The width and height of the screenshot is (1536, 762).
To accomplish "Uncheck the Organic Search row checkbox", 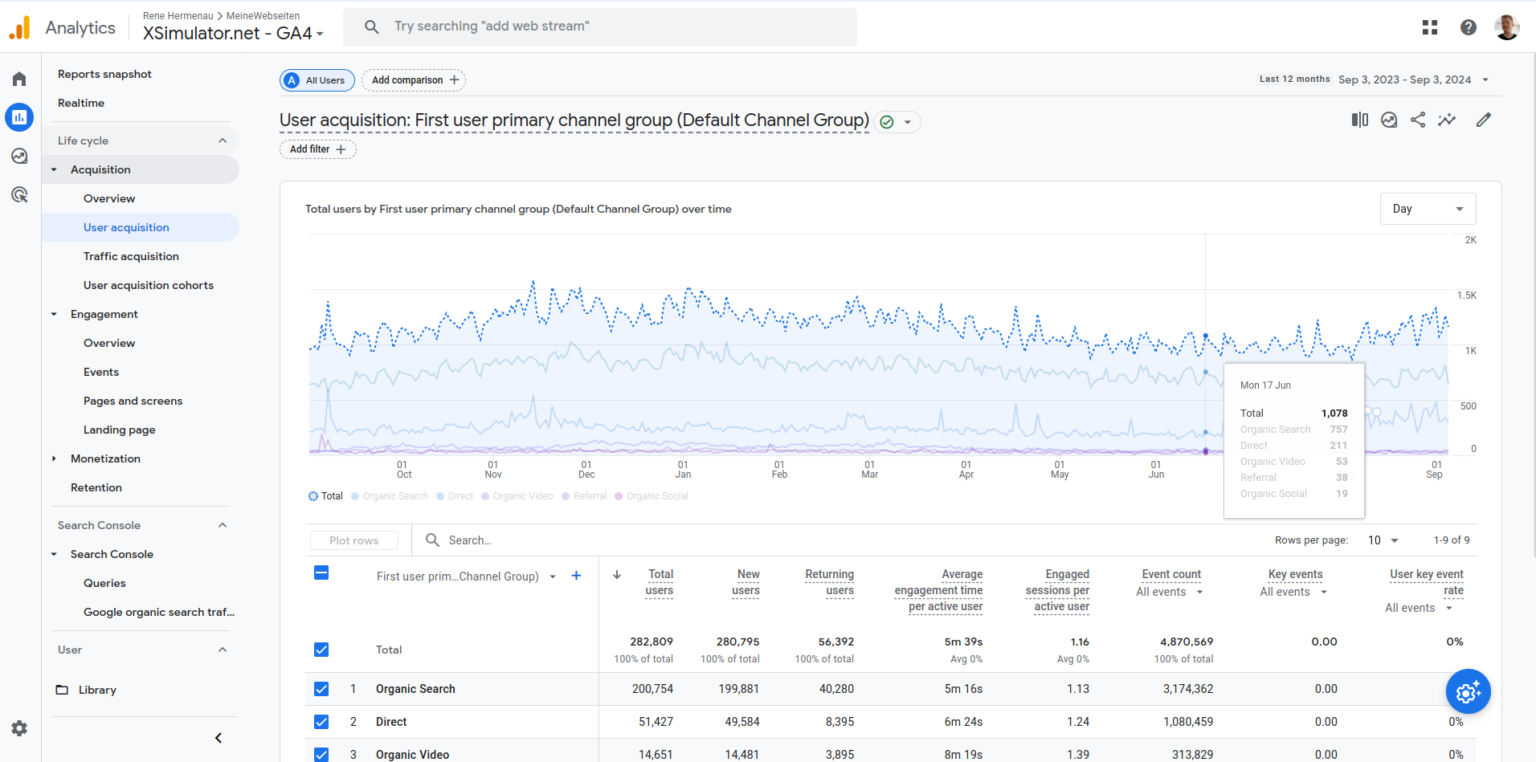I will 321,689.
